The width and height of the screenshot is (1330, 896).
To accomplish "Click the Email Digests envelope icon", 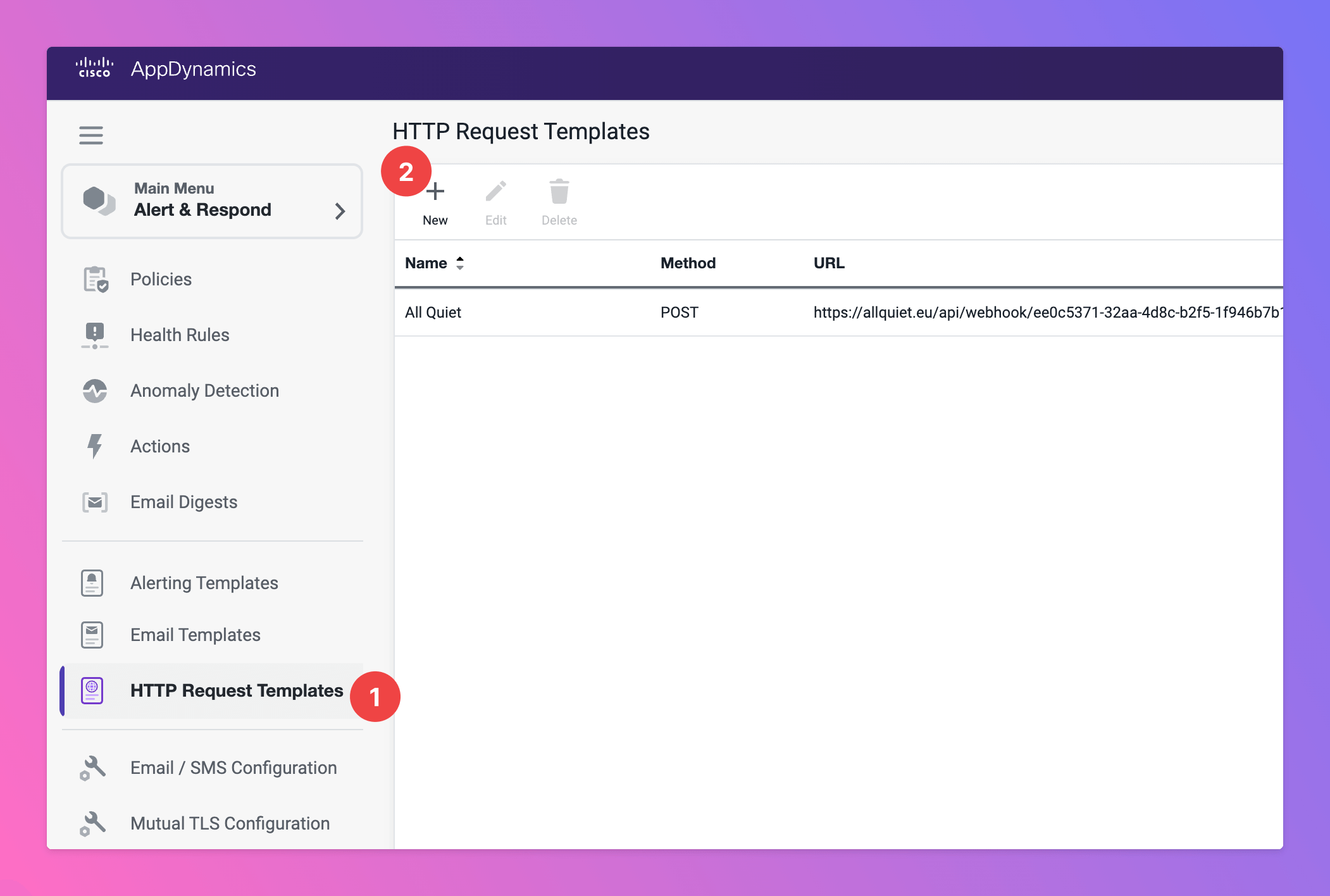I will click(95, 502).
